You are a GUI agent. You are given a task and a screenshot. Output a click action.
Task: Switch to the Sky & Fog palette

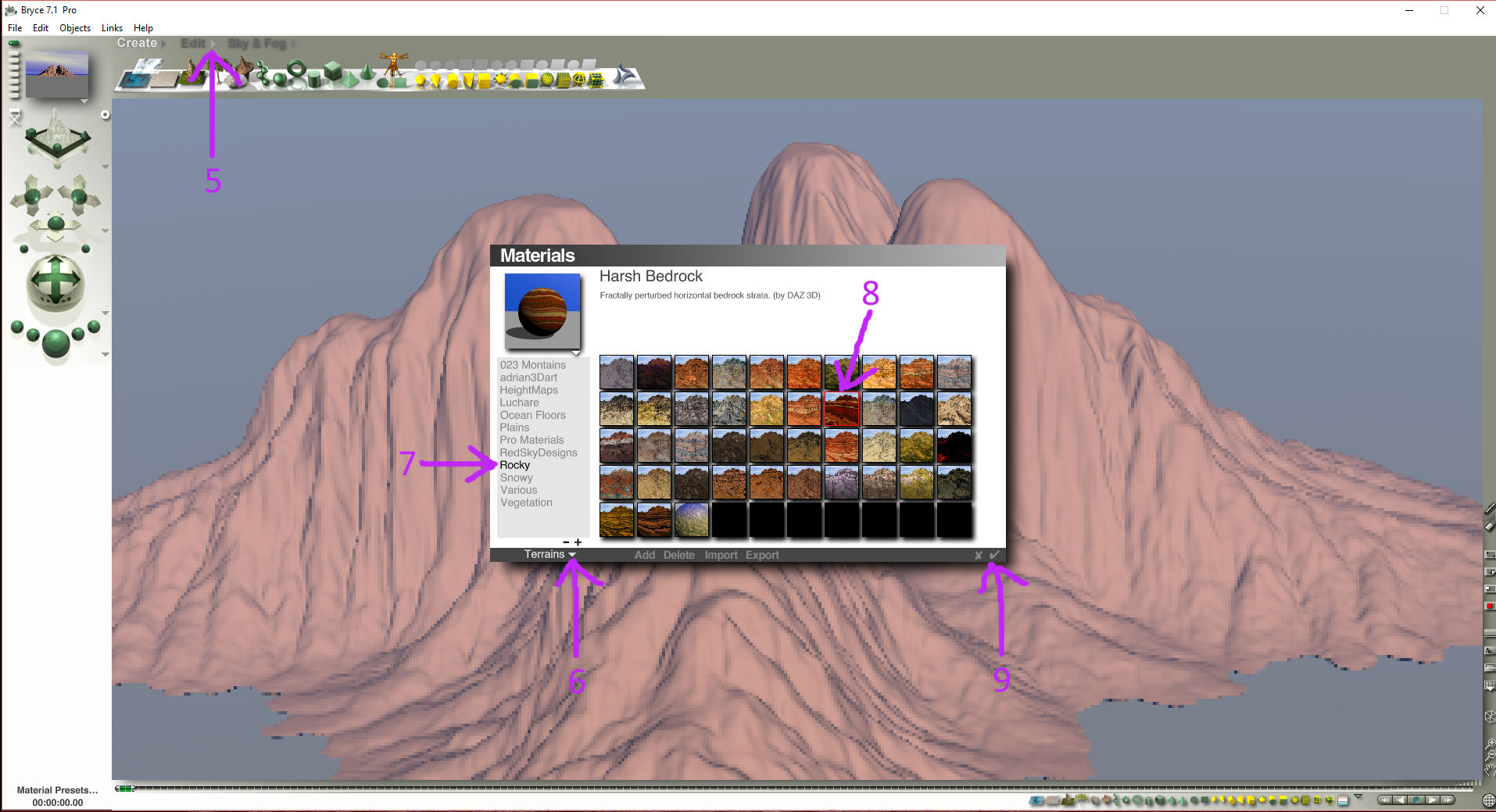pos(257,43)
